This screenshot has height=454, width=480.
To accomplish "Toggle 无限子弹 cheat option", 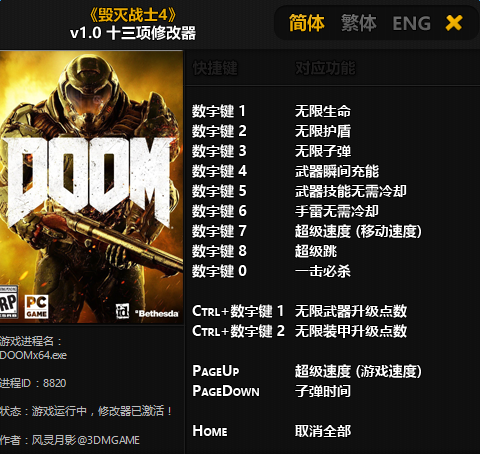I will pos(323,151).
